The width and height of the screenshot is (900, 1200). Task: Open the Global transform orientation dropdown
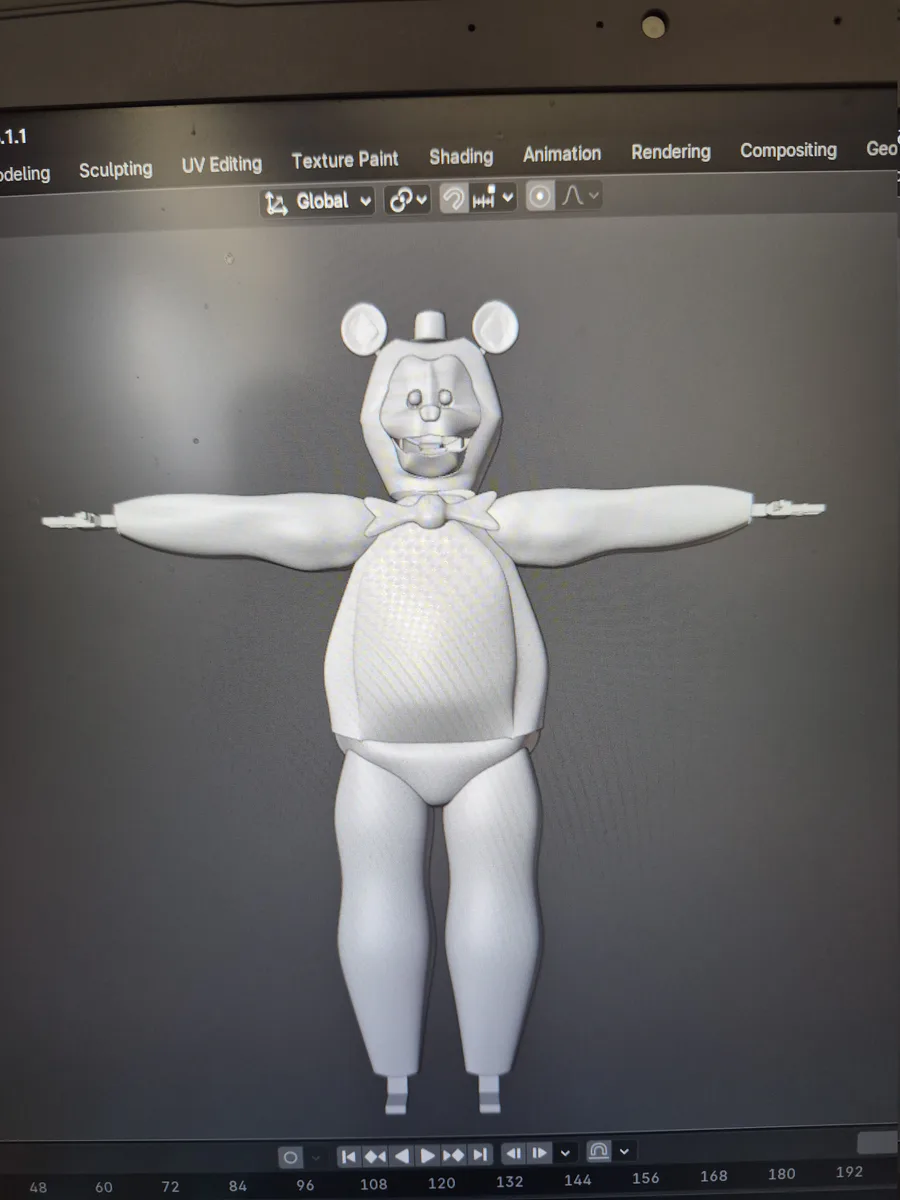click(318, 201)
